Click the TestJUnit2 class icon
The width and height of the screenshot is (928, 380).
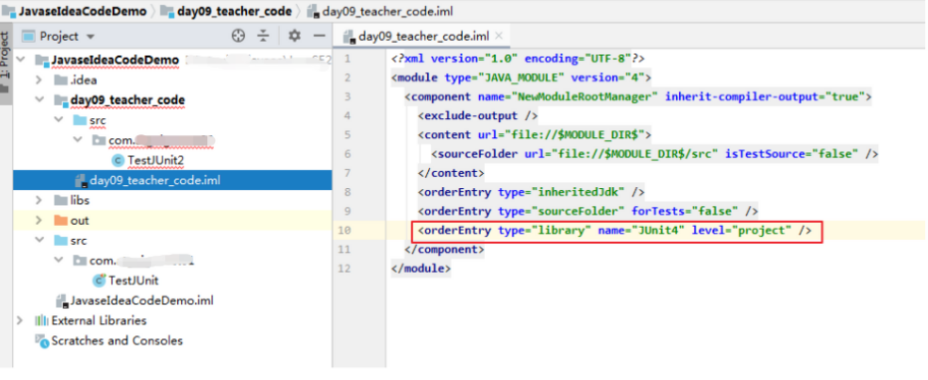click(118, 160)
